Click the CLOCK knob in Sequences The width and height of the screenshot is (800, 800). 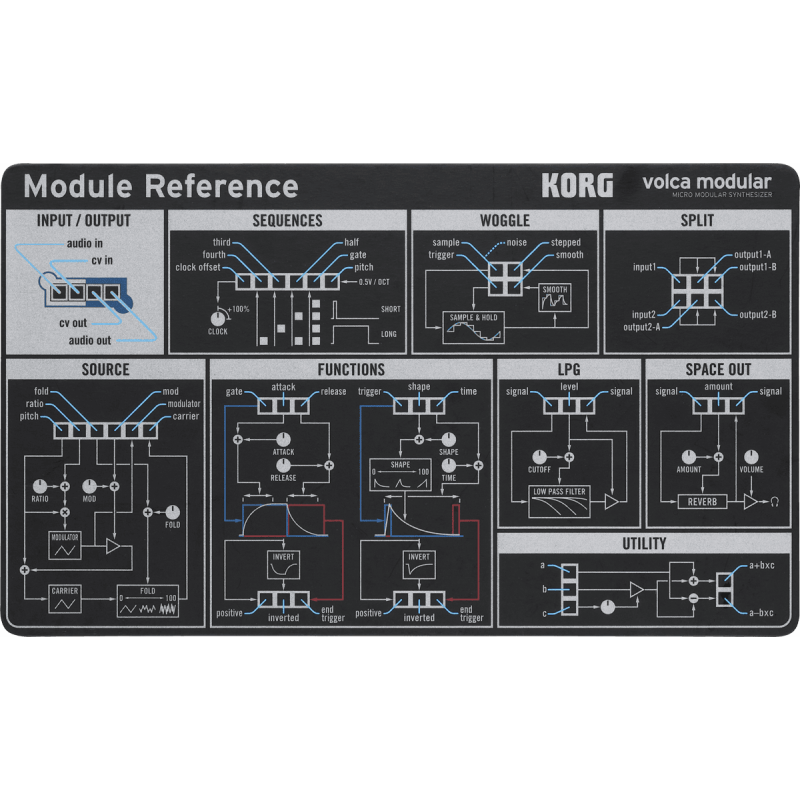tap(218, 318)
